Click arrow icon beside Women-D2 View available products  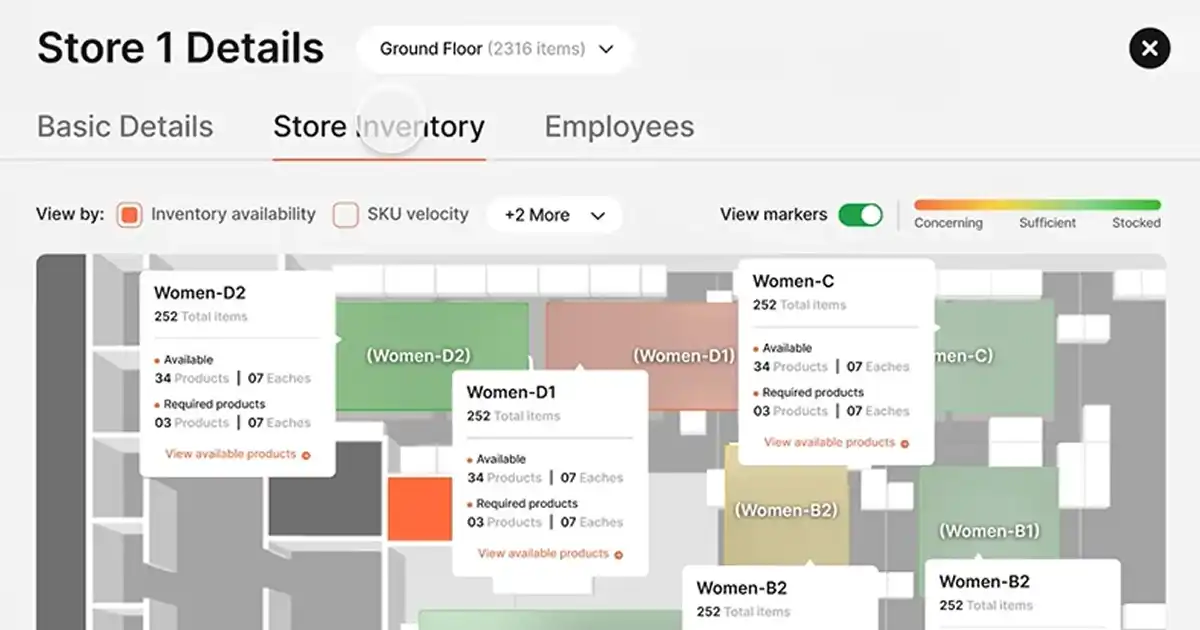[306, 455]
